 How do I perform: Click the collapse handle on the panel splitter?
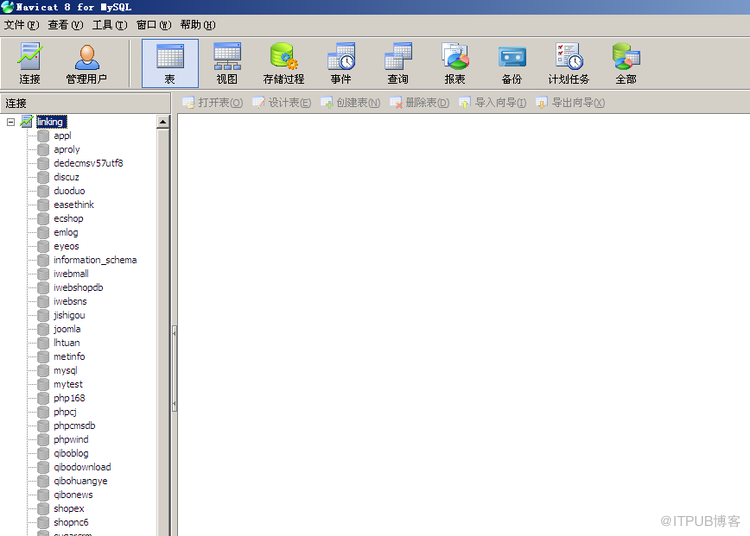pyautogui.click(x=174, y=368)
